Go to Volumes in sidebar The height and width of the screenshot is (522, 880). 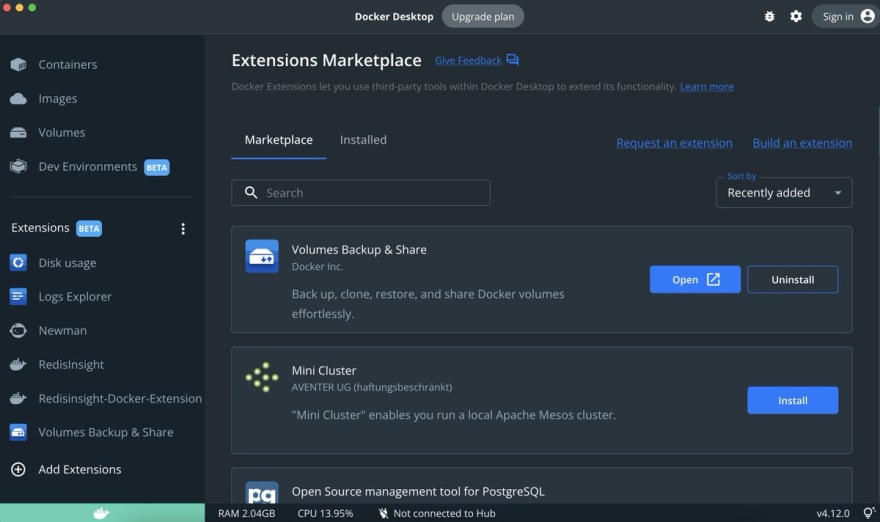(62, 132)
